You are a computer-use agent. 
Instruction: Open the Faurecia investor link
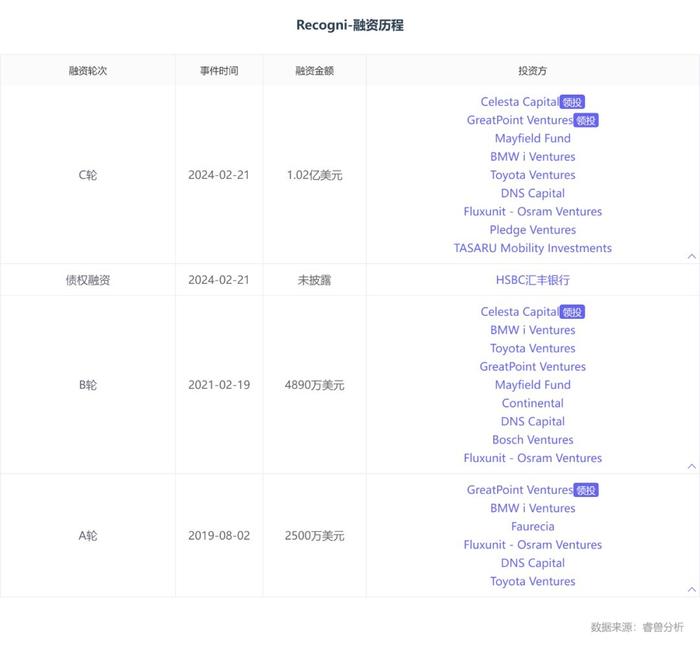point(532,526)
